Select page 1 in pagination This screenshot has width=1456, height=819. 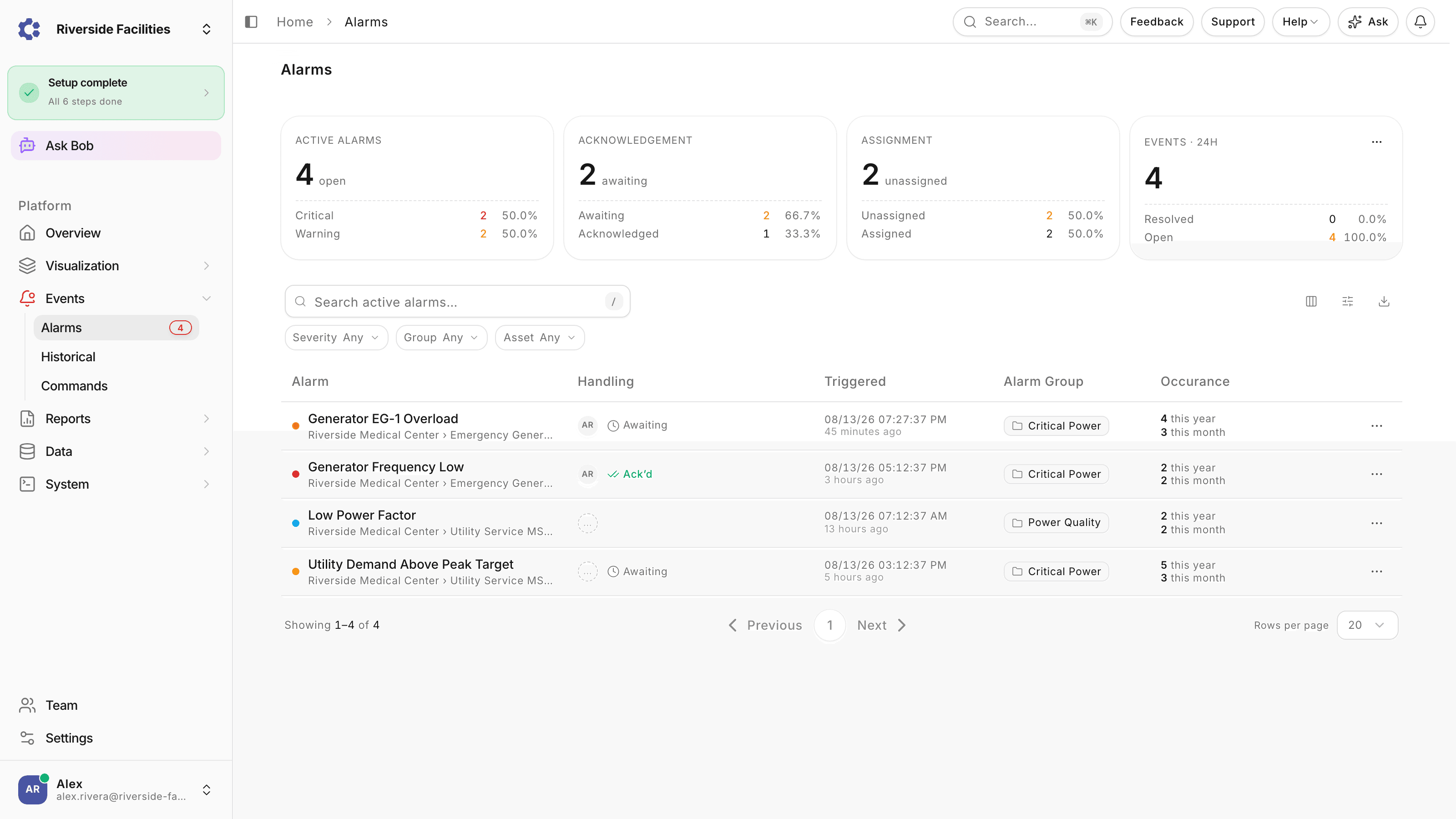click(830, 625)
